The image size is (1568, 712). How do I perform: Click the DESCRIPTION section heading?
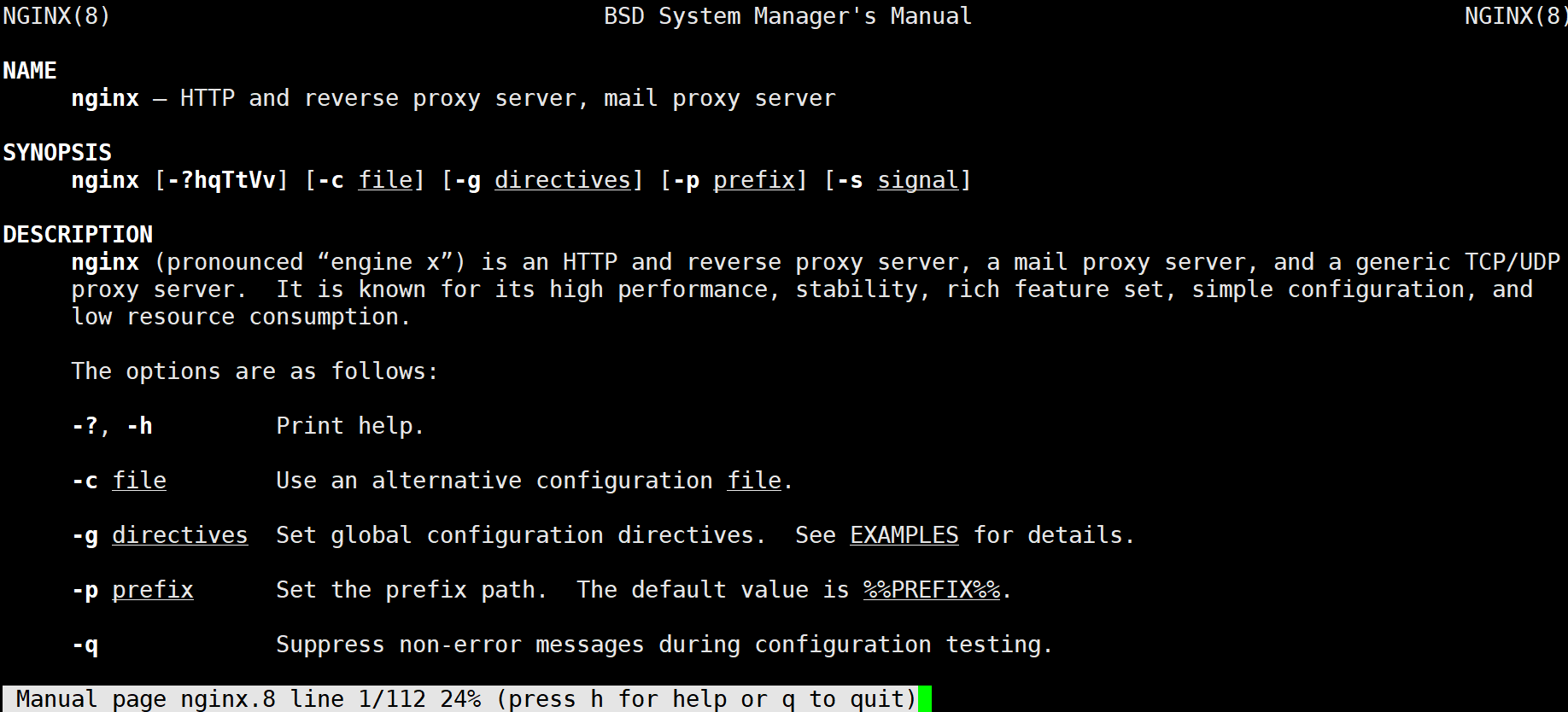point(78,235)
